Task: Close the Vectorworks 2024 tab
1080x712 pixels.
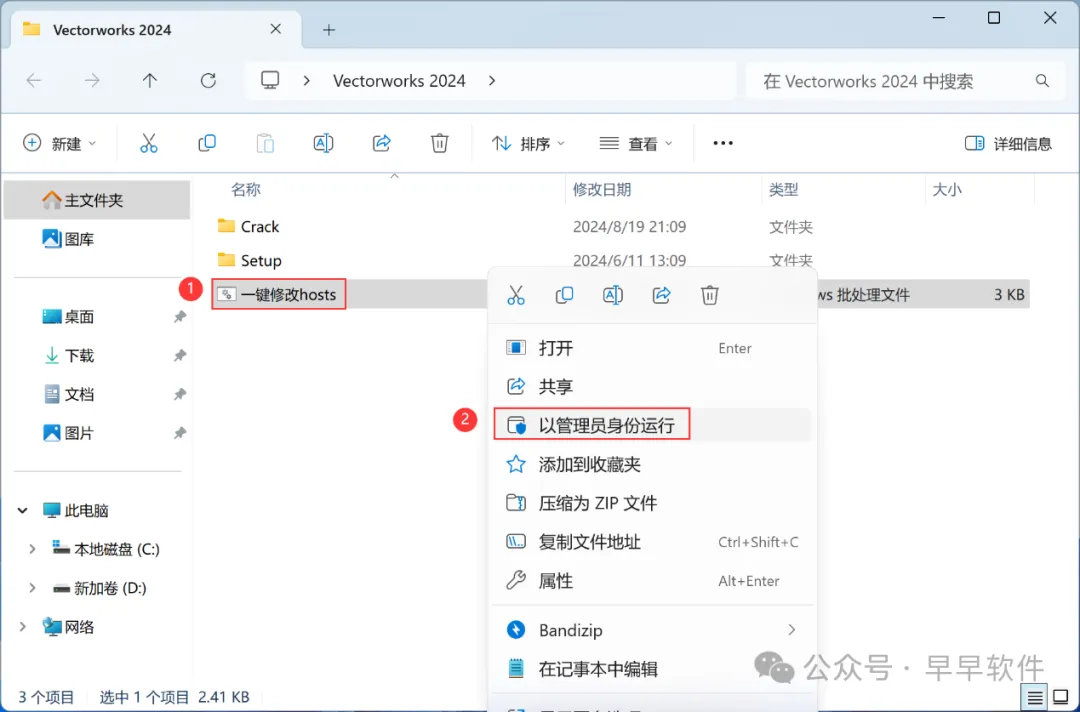Action: tap(276, 29)
